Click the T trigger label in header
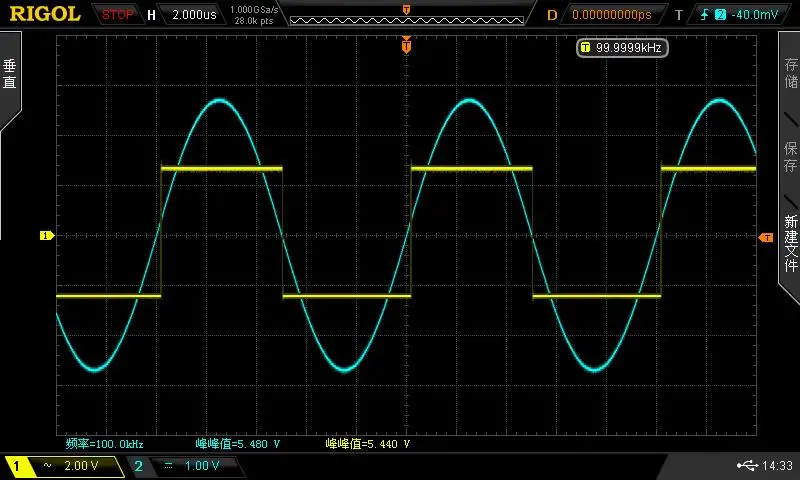This screenshot has width=800, height=480. [679, 15]
